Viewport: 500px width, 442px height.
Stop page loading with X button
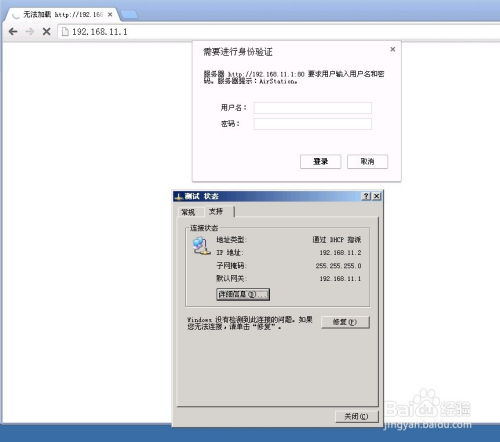tap(47, 32)
